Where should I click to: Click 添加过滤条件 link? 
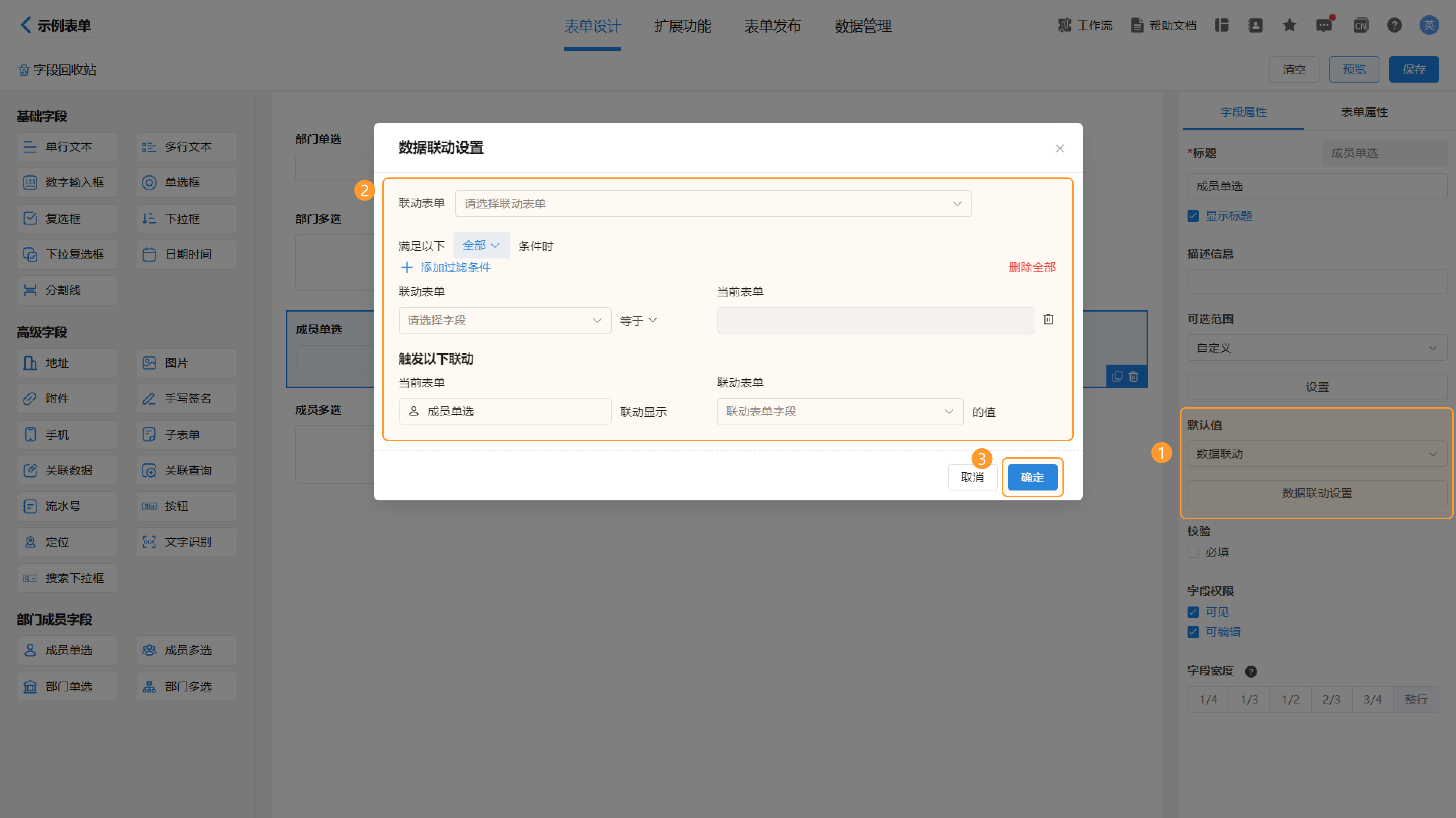pyautogui.click(x=446, y=267)
